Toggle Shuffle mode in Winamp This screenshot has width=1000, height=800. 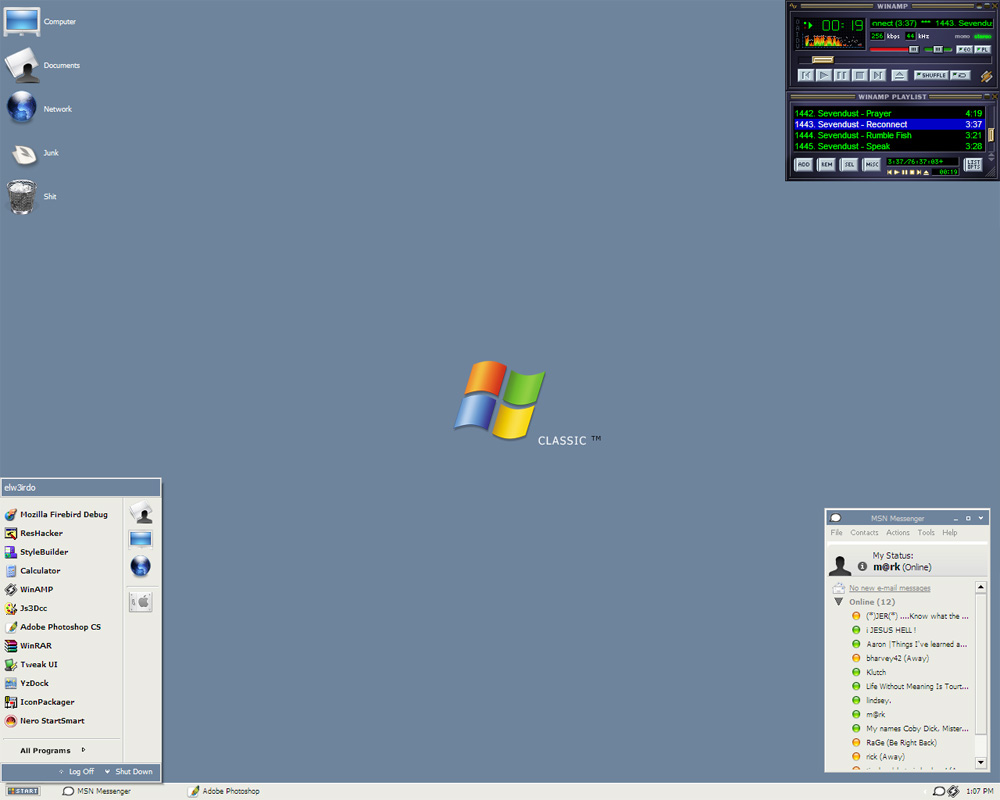pyautogui.click(x=931, y=75)
